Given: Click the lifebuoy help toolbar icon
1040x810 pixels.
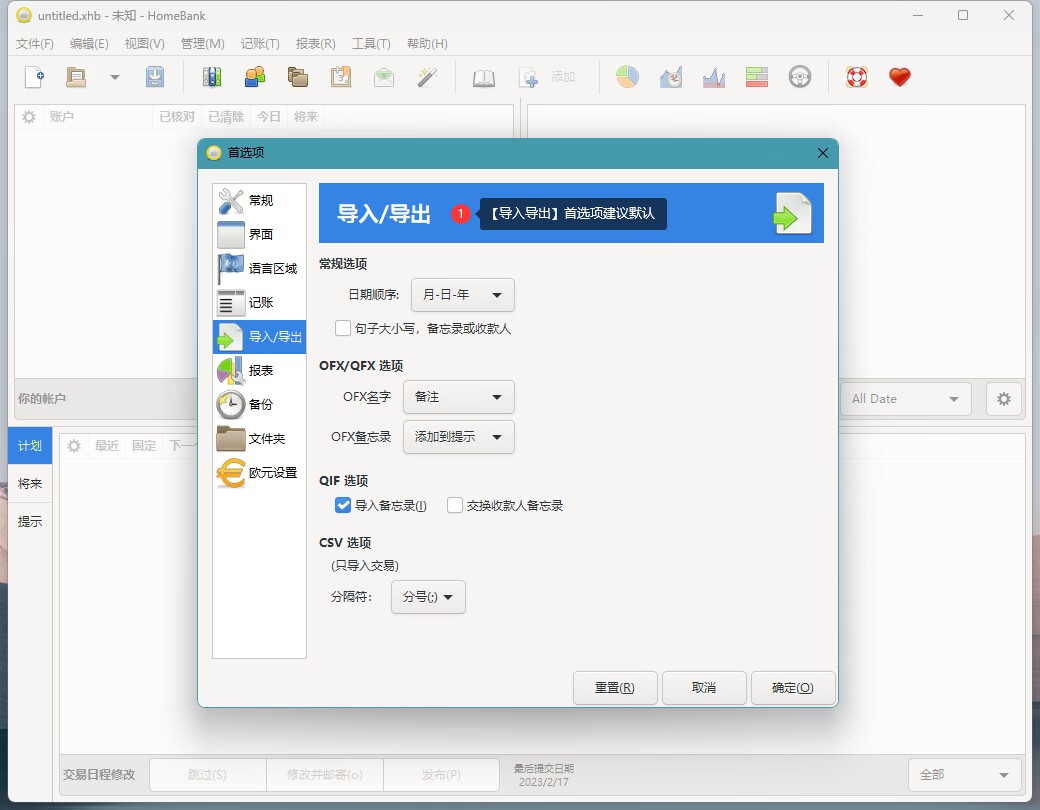Looking at the screenshot, I should (x=857, y=78).
